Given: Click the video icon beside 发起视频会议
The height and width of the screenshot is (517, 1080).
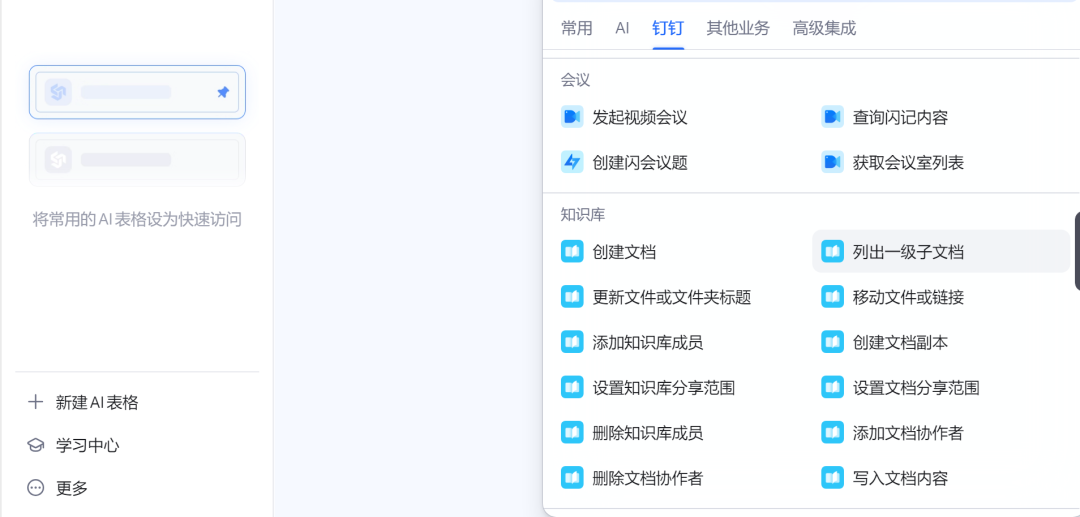Looking at the screenshot, I should tap(572, 117).
